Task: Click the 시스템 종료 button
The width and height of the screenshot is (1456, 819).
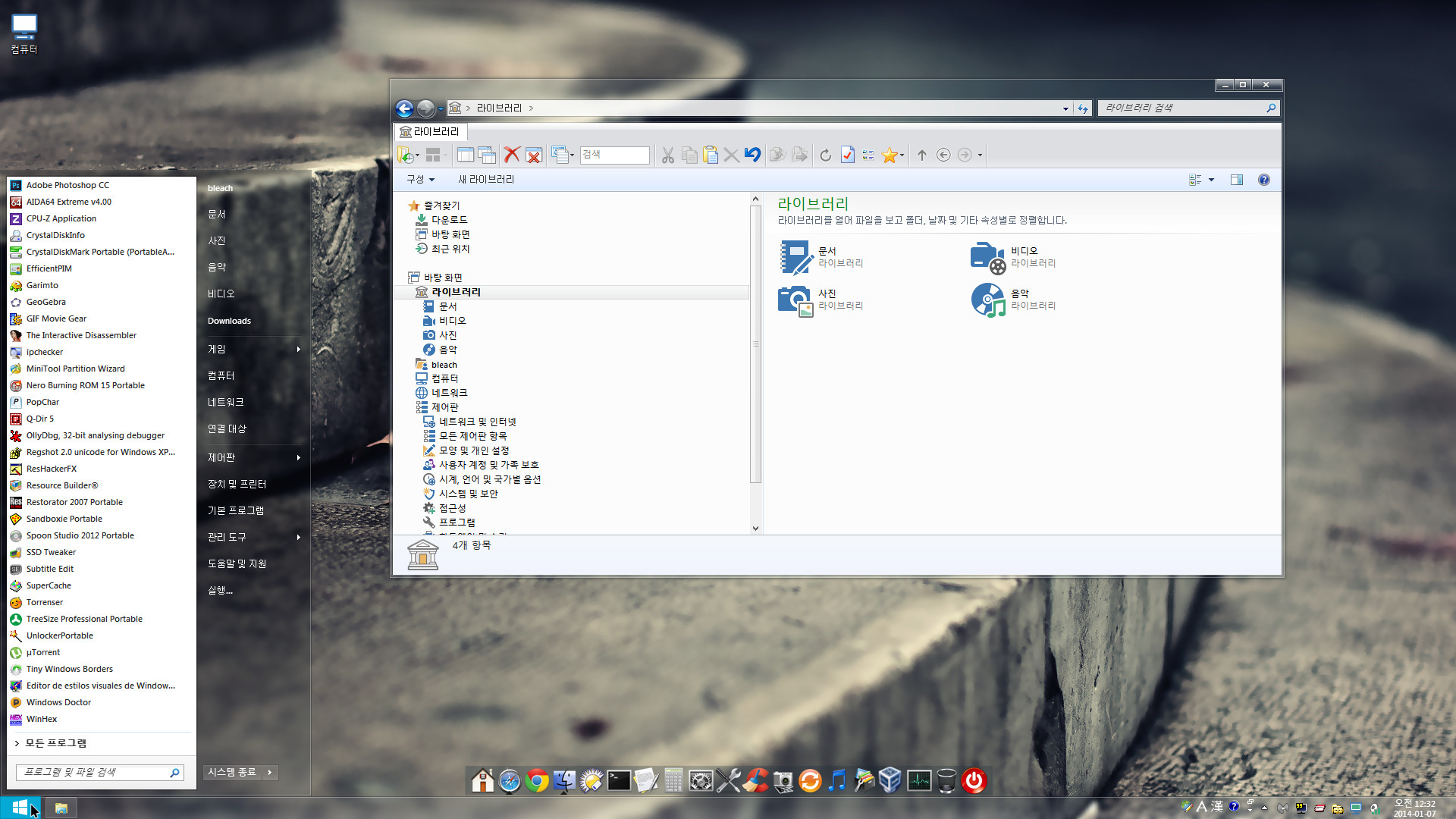Action: (232, 772)
